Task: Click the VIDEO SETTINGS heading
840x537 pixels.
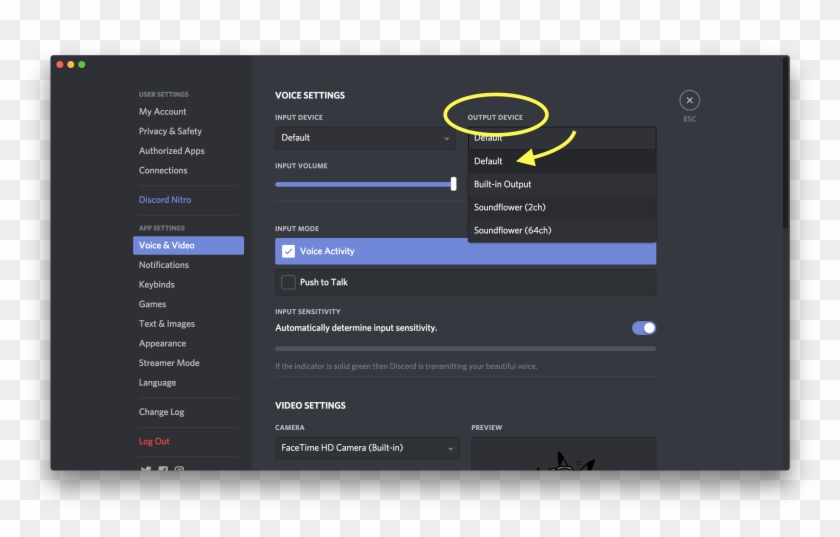Action: tap(310, 406)
